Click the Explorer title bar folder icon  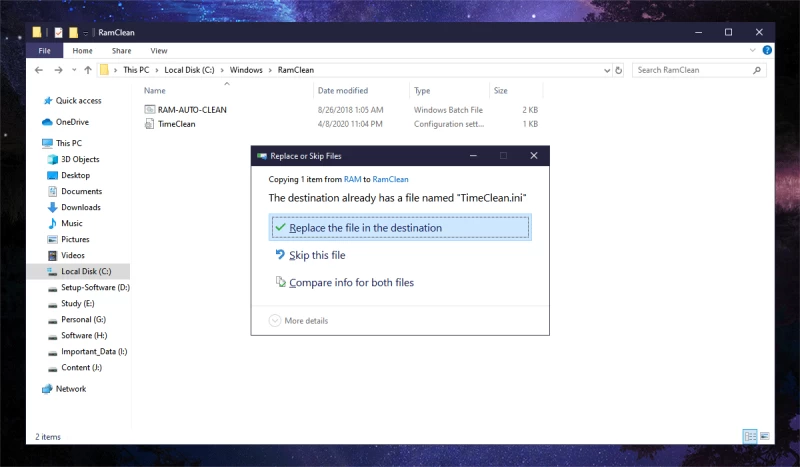pyautogui.click(x=37, y=32)
